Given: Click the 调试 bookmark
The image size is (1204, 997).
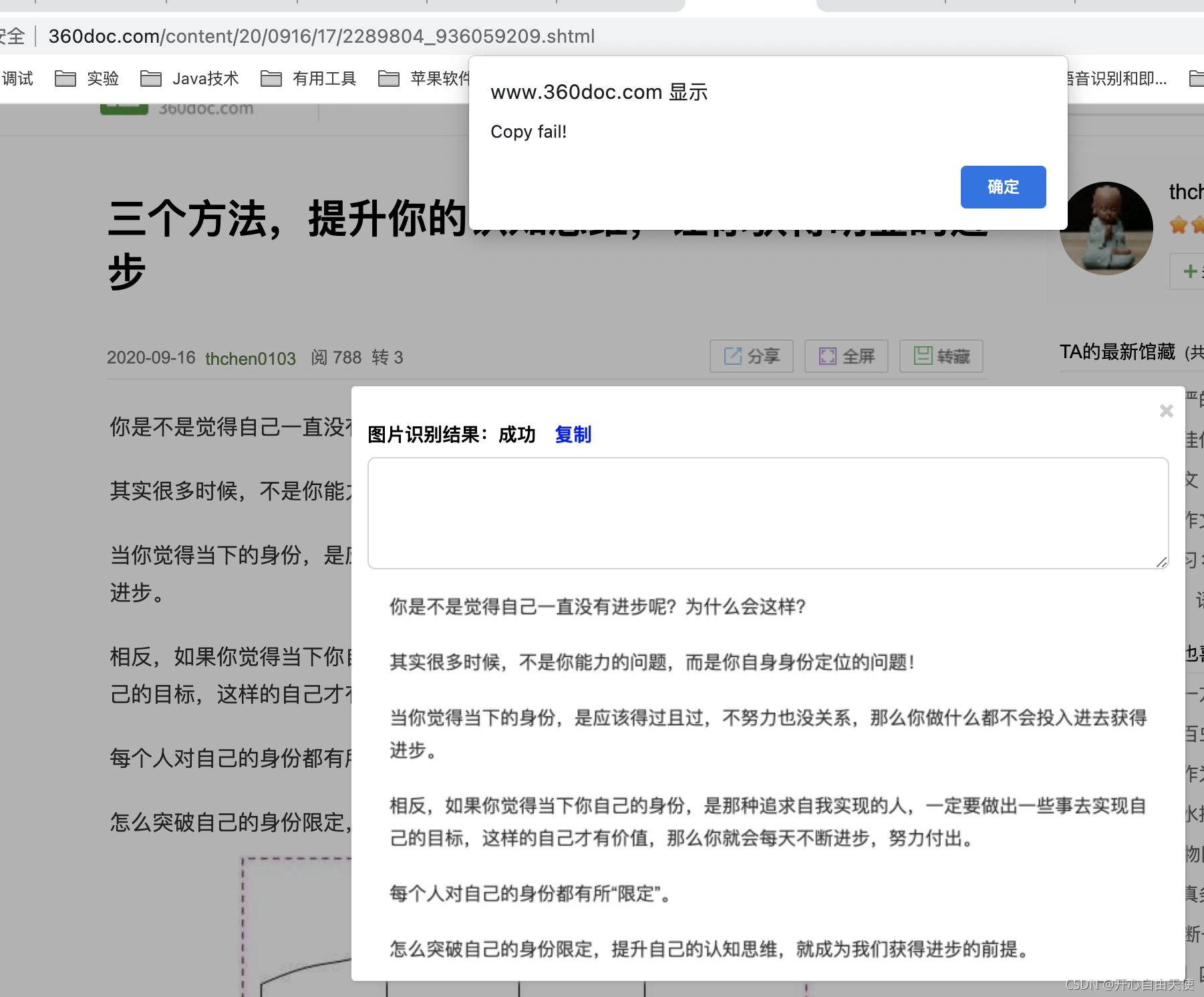Looking at the screenshot, I should point(17,79).
